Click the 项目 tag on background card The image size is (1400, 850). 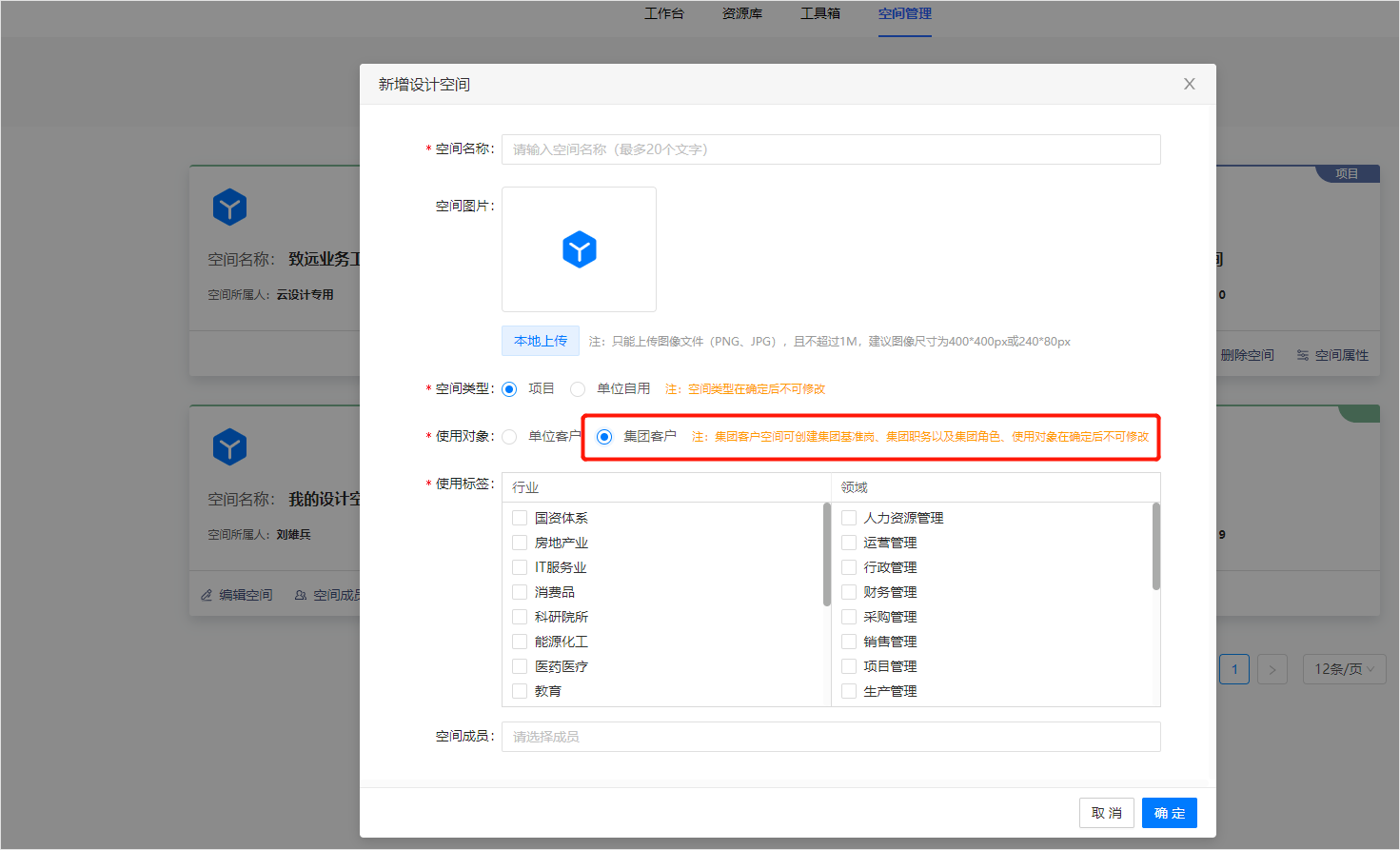pyautogui.click(x=1347, y=173)
